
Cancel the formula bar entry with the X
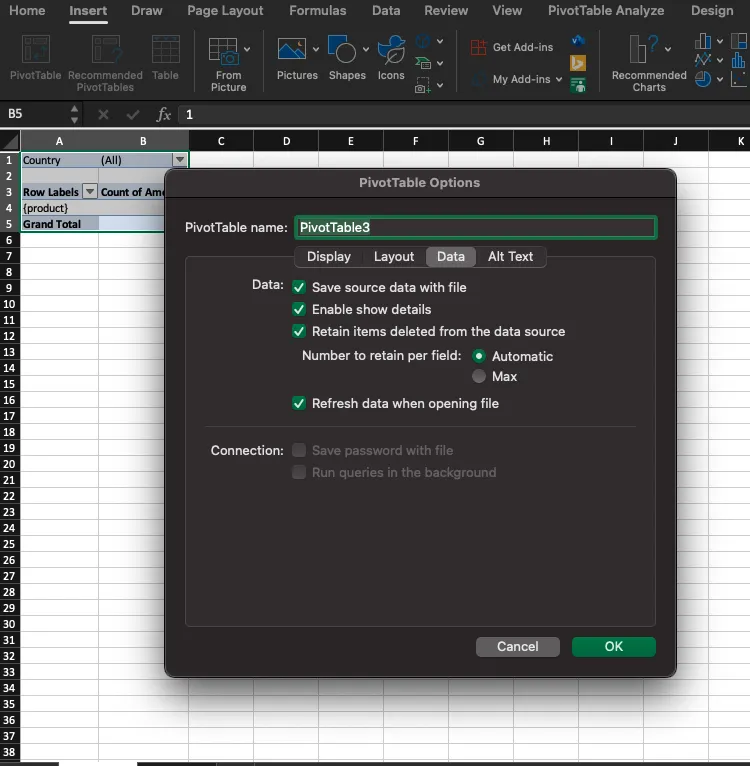point(103,115)
